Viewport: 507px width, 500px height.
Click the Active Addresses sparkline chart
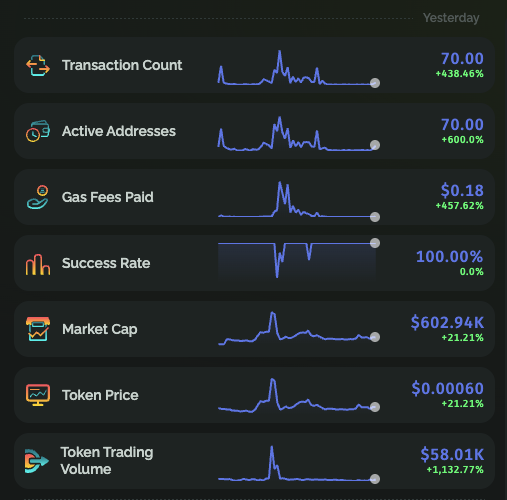tap(299, 133)
